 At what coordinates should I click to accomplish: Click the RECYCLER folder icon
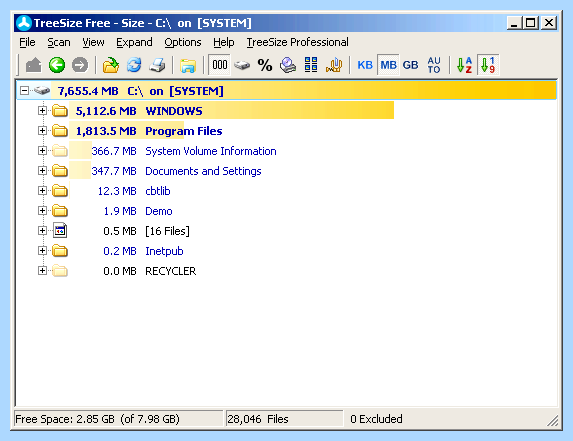(x=60, y=271)
